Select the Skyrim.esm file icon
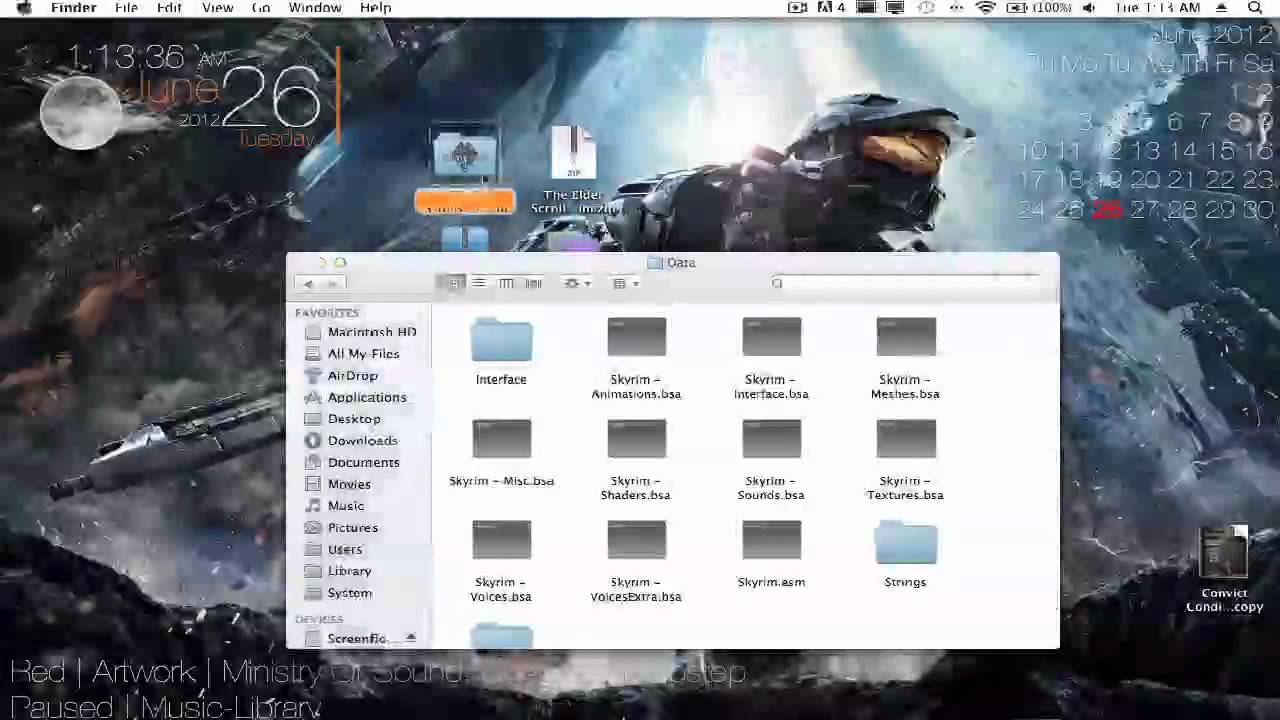 pyautogui.click(x=771, y=540)
